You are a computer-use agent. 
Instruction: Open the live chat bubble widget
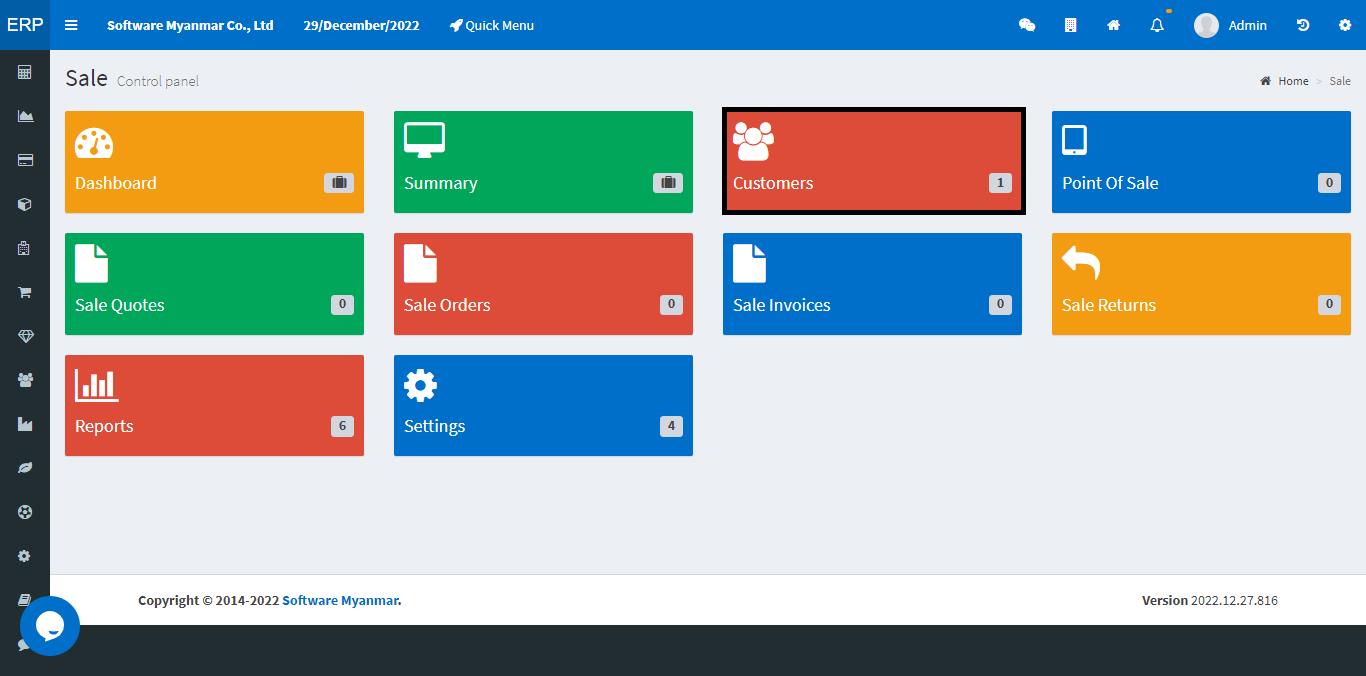50,626
